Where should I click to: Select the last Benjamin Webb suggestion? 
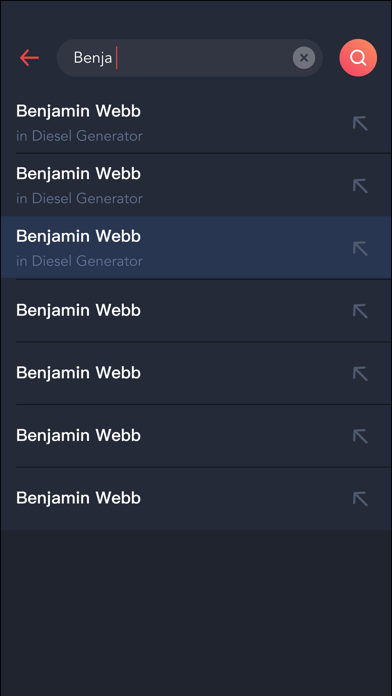click(196, 498)
